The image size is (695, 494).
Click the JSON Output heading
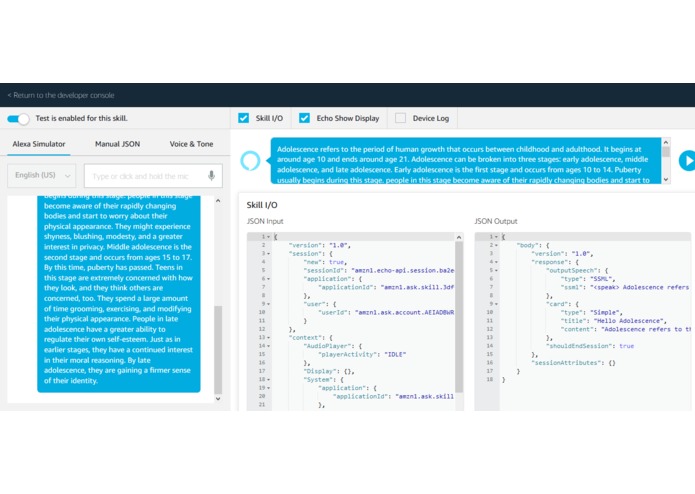[x=496, y=221]
